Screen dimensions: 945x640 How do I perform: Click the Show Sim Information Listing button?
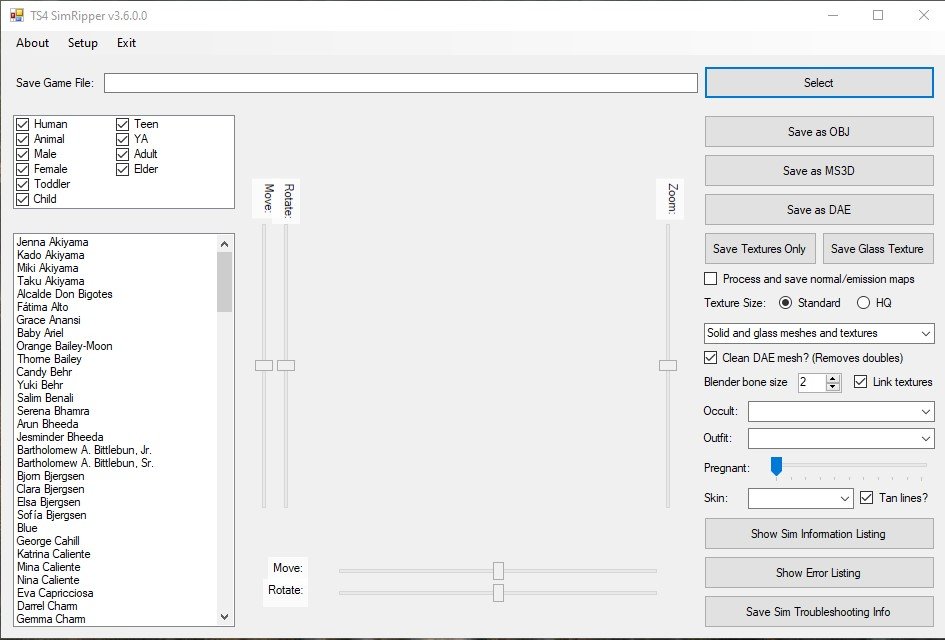[x=818, y=534]
